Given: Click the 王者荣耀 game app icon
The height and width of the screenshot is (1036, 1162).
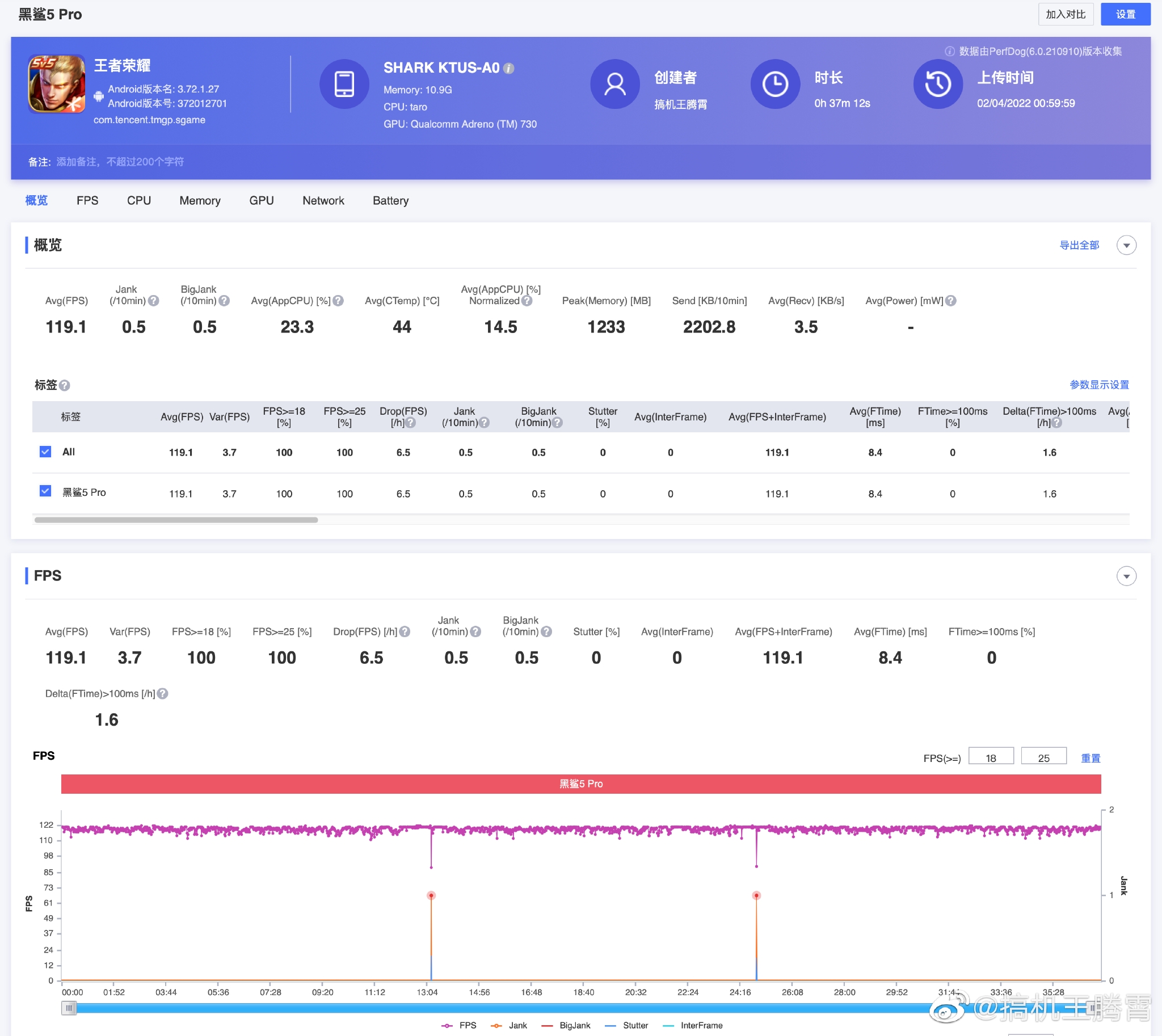Looking at the screenshot, I should pyautogui.click(x=57, y=84).
